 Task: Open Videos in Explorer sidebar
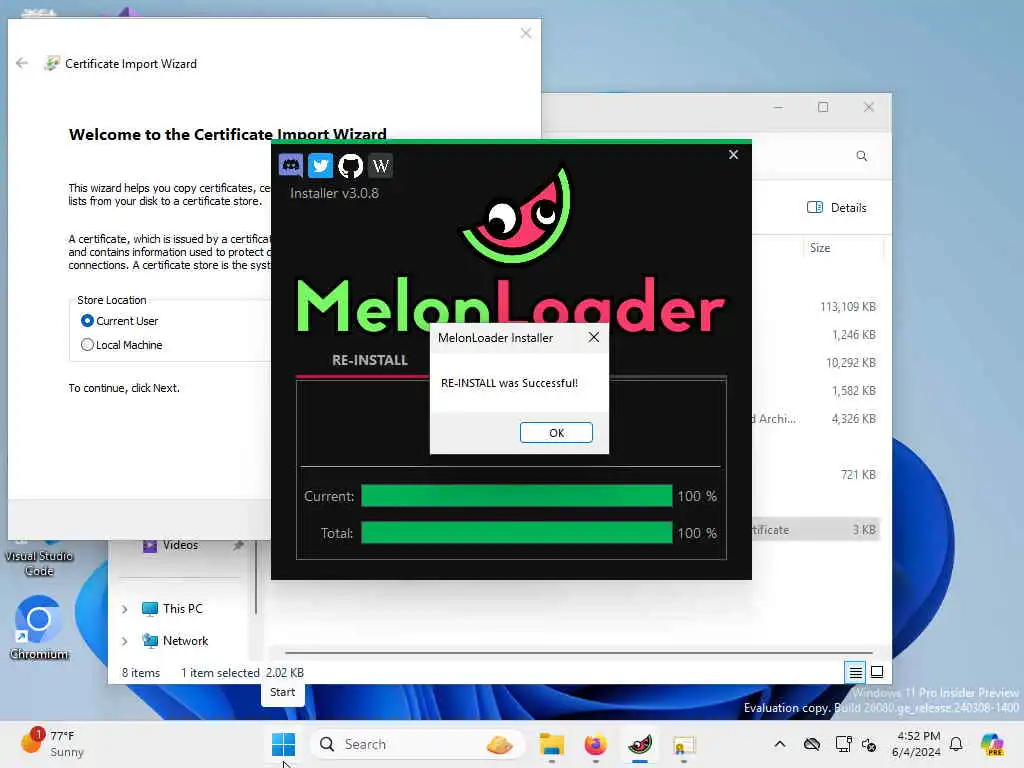(180, 545)
